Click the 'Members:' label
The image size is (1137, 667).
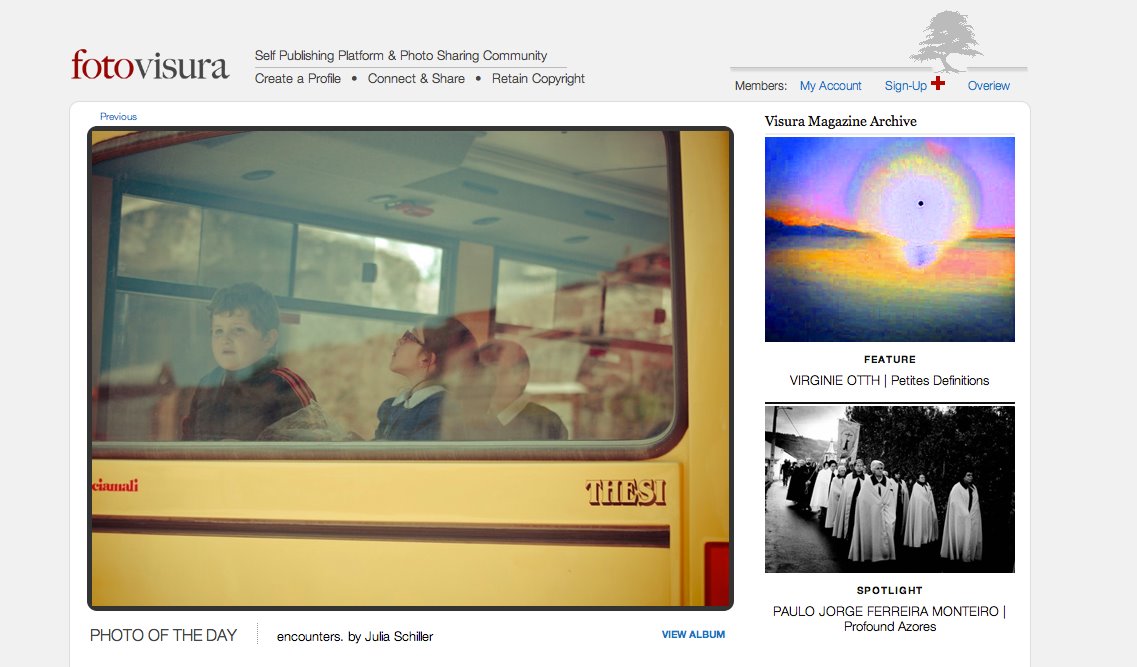761,86
